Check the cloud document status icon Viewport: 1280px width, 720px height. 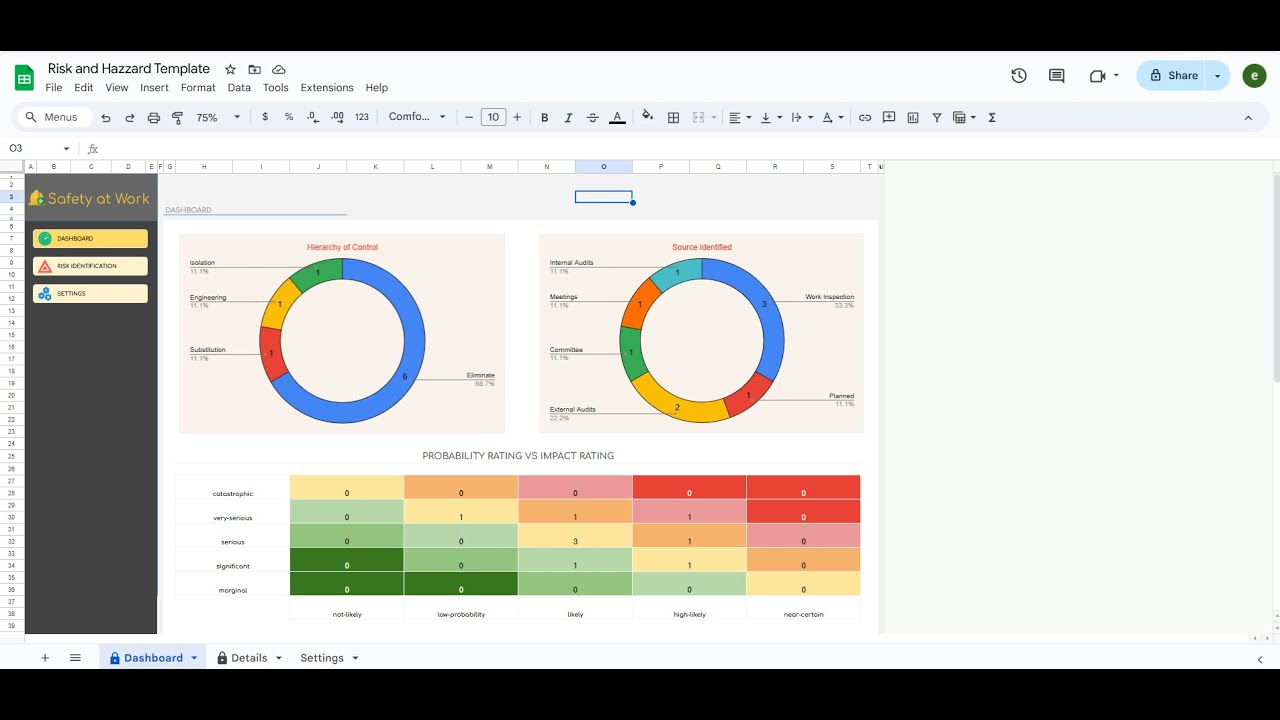279,69
